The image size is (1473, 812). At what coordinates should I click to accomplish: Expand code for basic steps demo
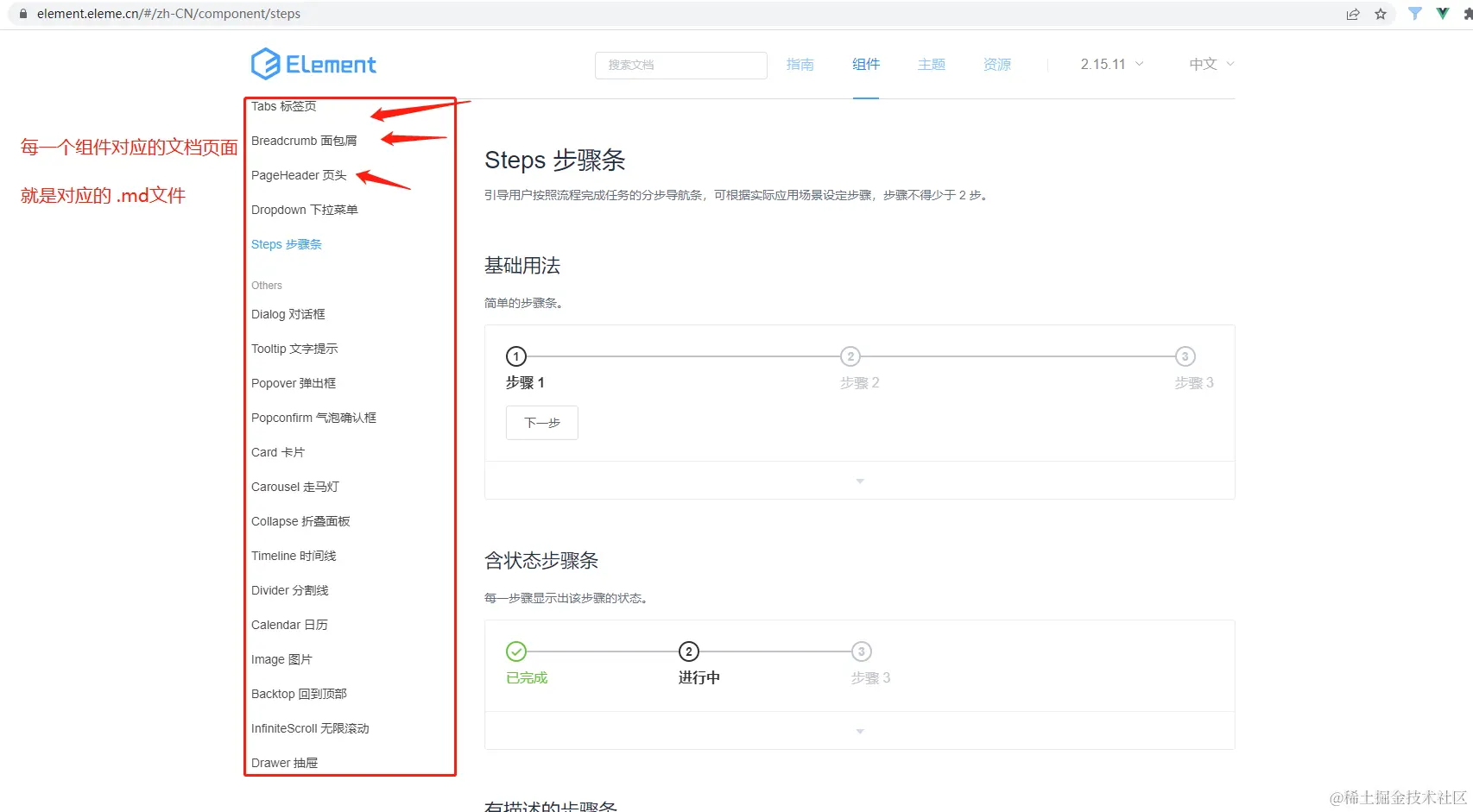(860, 481)
